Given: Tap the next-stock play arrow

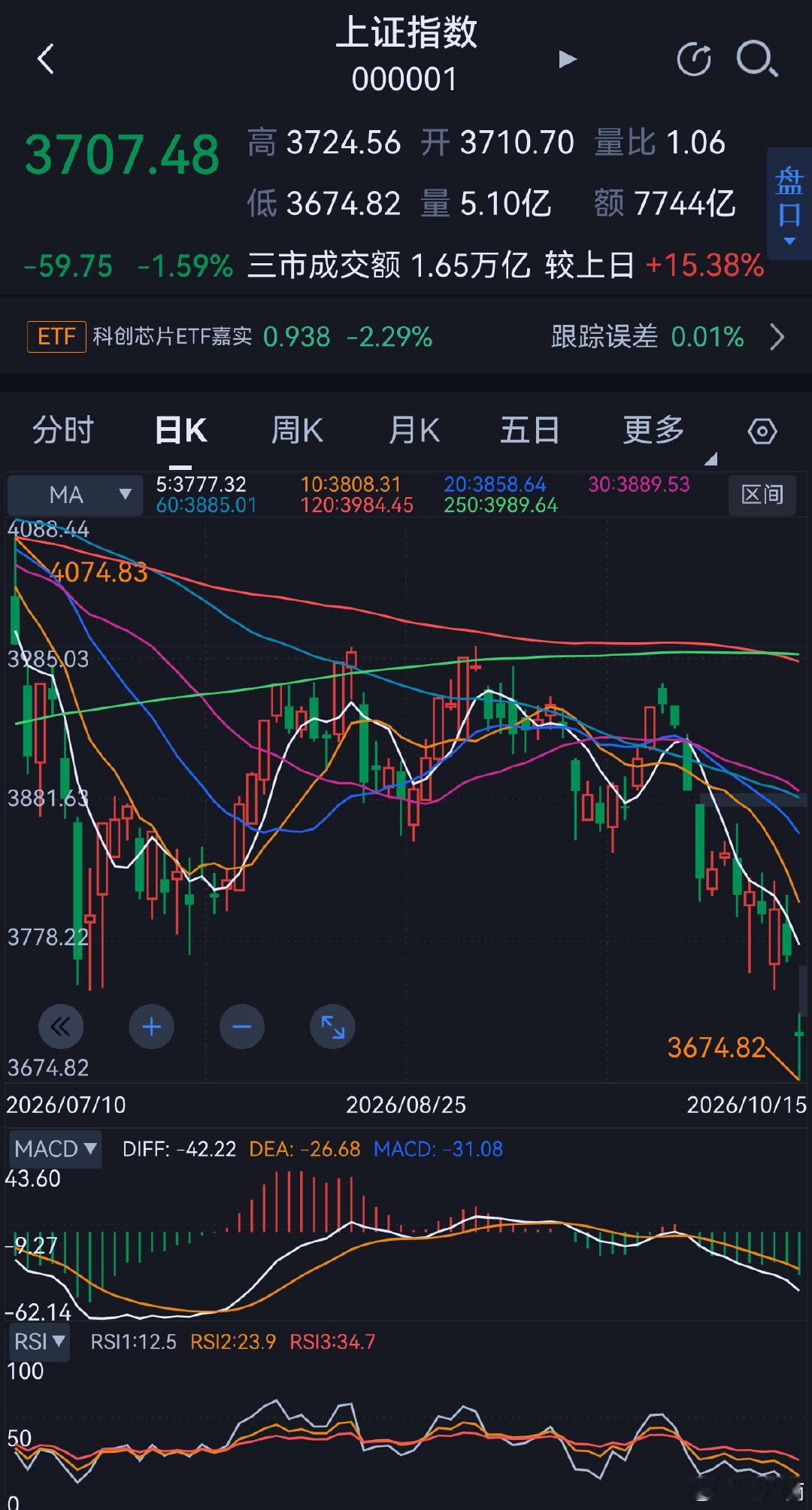Looking at the screenshot, I should 568,59.
